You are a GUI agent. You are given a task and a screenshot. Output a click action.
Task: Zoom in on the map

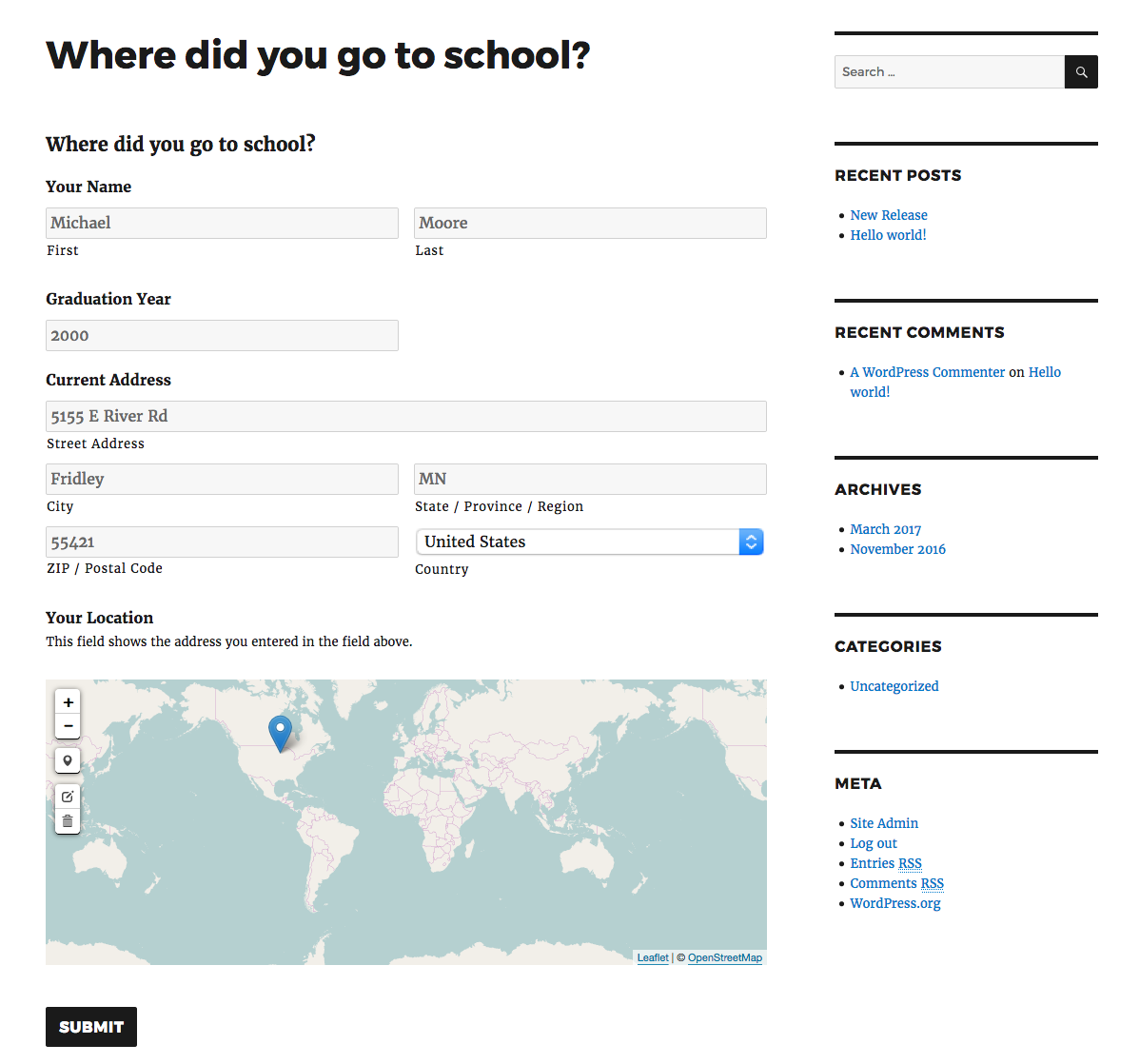pos(68,702)
